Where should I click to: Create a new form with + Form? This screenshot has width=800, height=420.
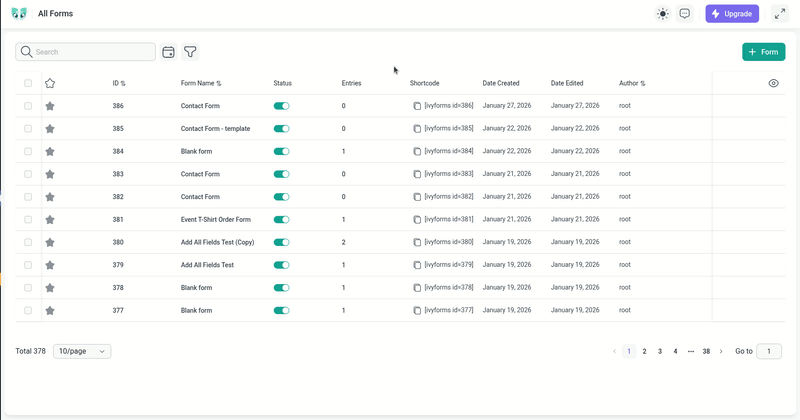763,52
